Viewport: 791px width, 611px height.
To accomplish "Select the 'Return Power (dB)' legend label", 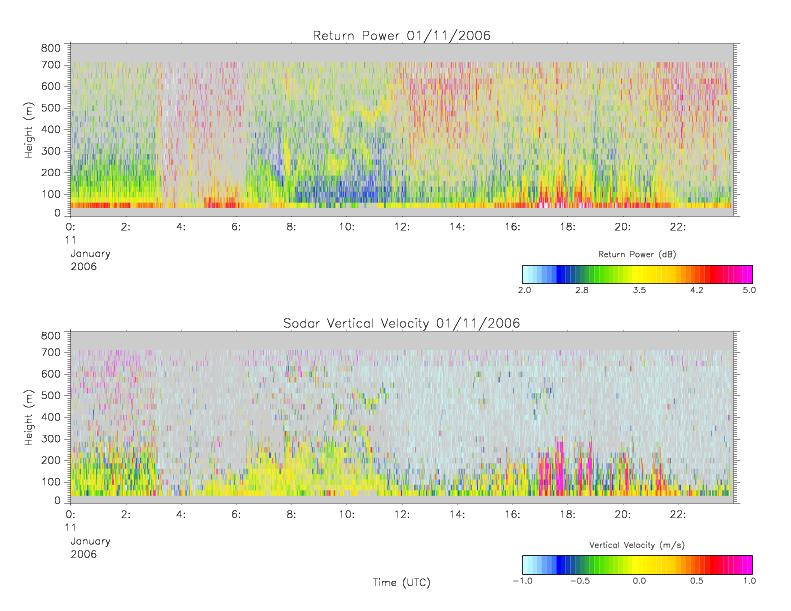I will 637,254.
